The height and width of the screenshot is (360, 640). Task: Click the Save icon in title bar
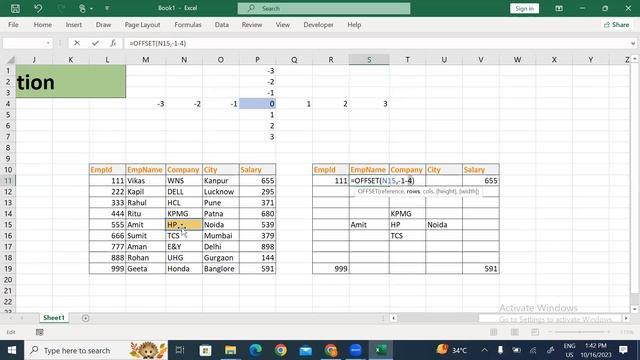coord(16,8)
